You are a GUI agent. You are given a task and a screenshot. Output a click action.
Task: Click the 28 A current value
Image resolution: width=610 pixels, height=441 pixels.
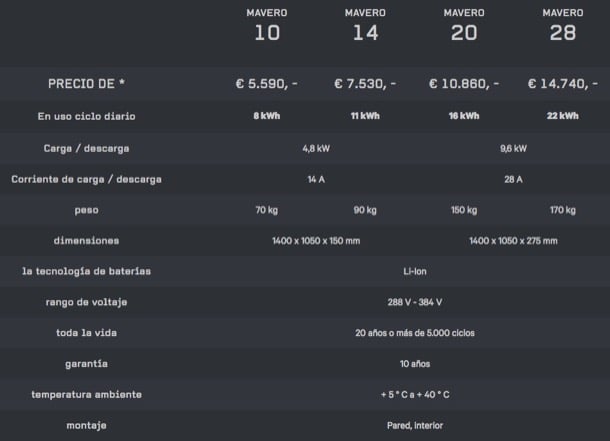coord(513,179)
